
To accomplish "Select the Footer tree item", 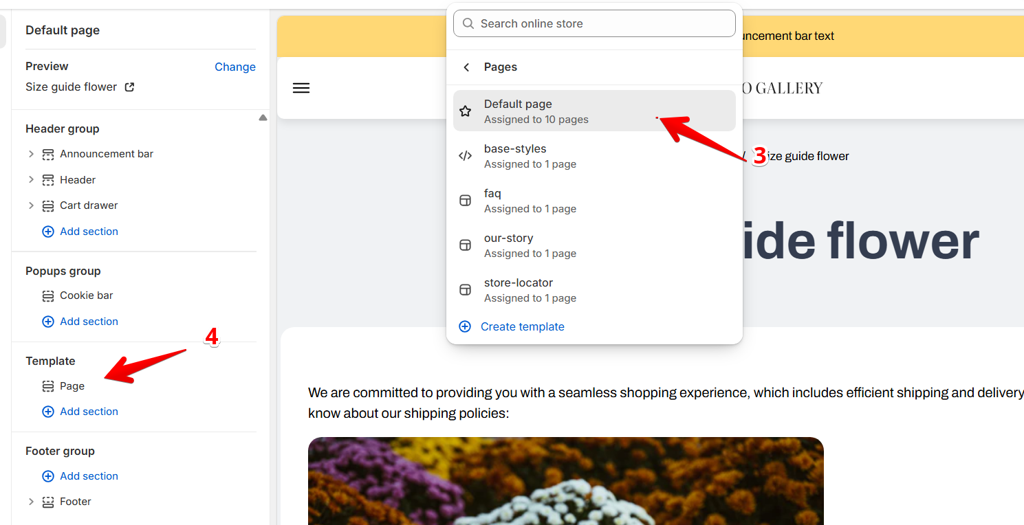I will tap(75, 502).
